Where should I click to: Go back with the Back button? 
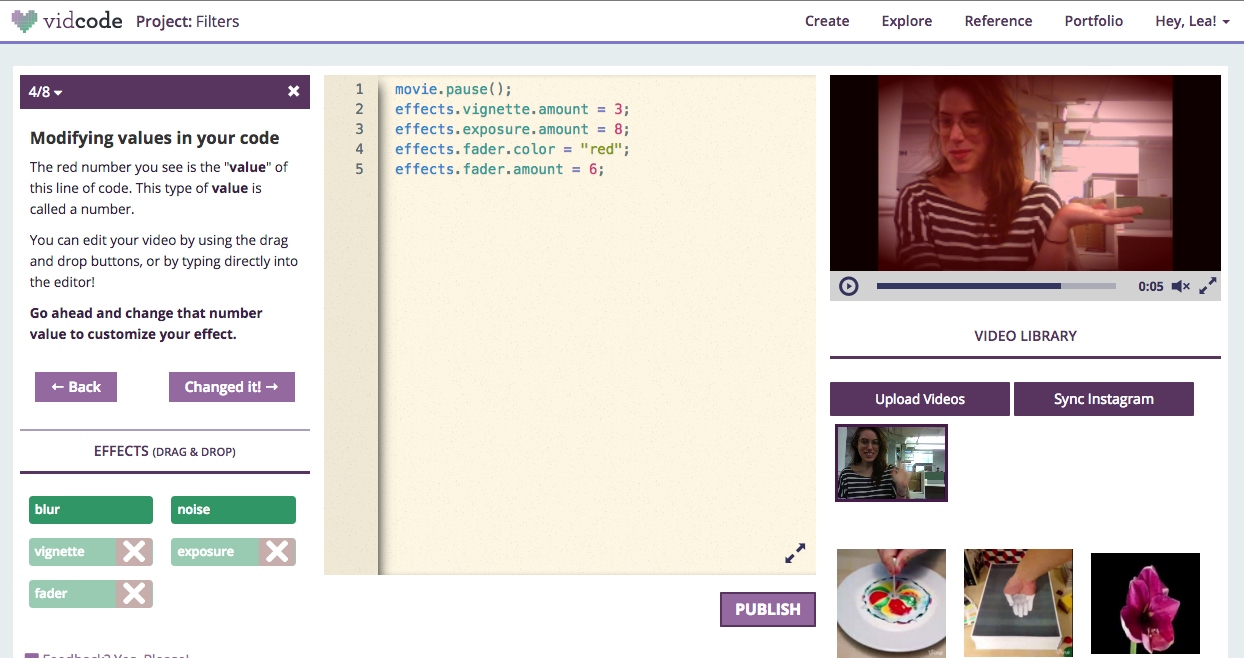[x=76, y=387]
